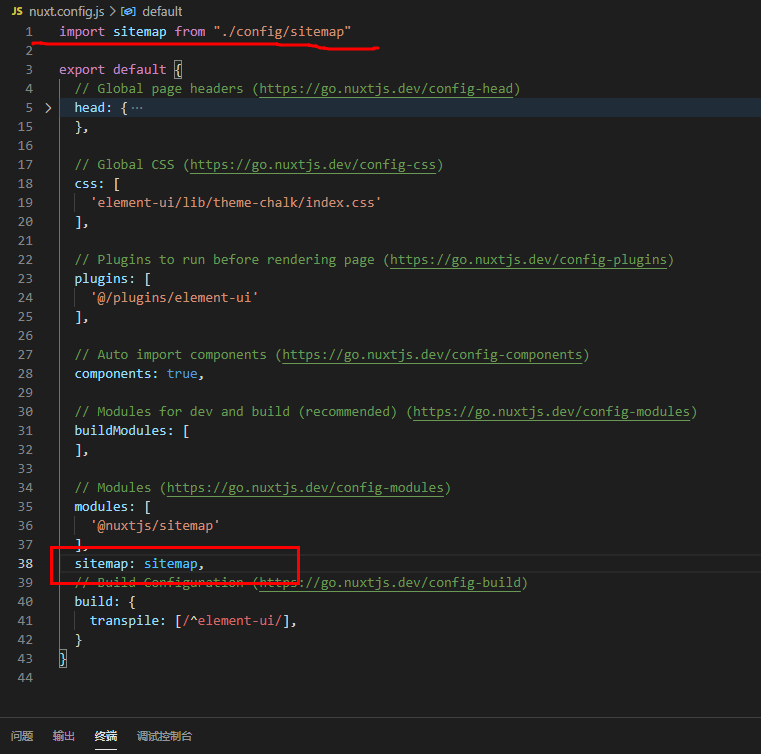This screenshot has width=761, height=754.
Task: Click the transpile property on line 41
Action: coord(124,621)
